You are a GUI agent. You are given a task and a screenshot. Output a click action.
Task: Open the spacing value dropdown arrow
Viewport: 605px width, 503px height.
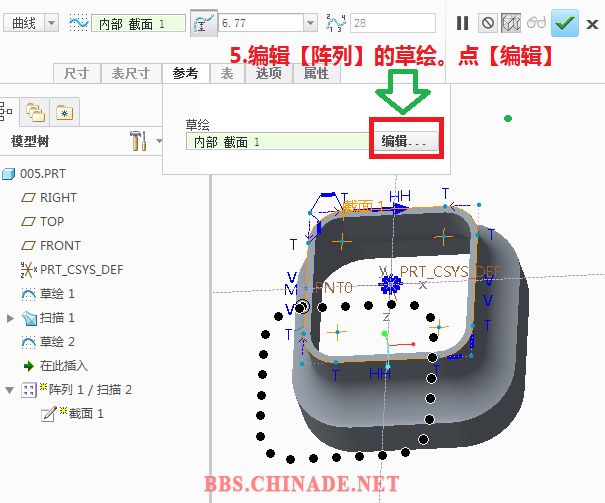310,23
